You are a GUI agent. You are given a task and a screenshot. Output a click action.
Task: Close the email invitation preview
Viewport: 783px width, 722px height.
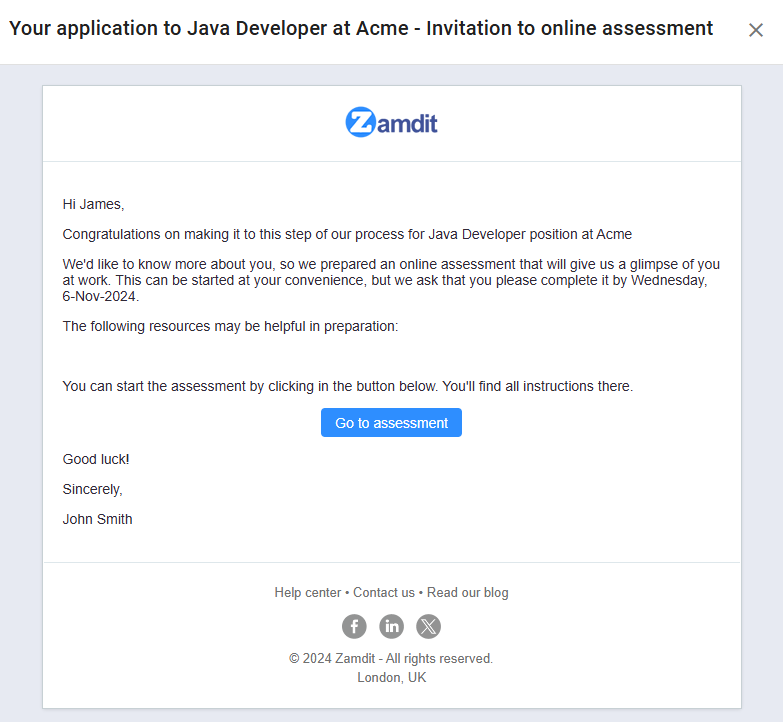tap(756, 30)
